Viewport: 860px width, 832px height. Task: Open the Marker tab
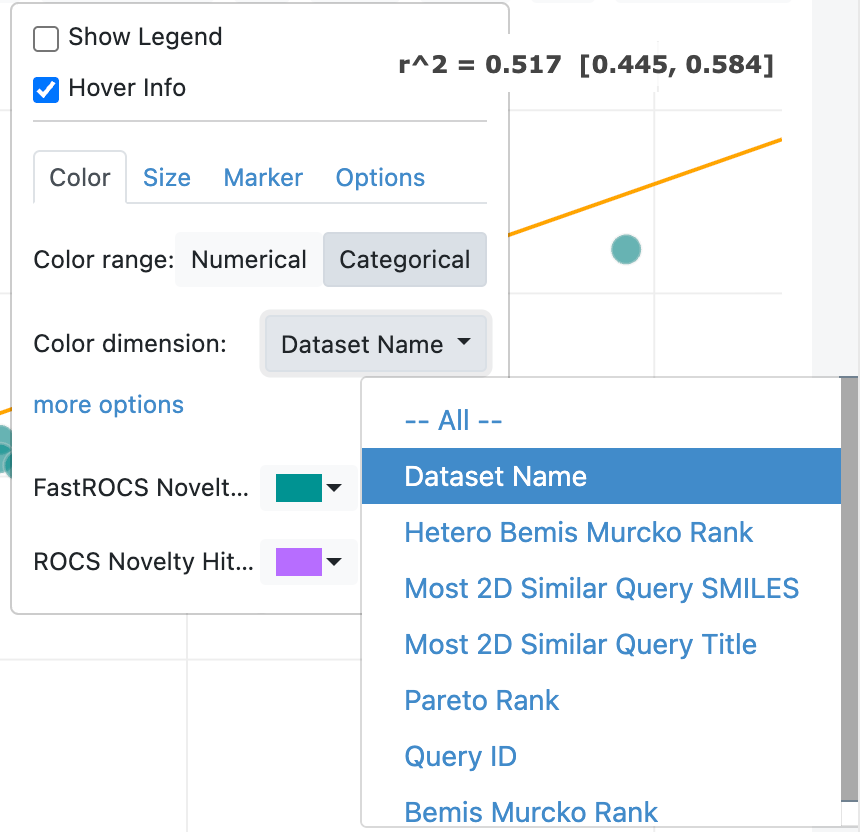tap(263, 178)
